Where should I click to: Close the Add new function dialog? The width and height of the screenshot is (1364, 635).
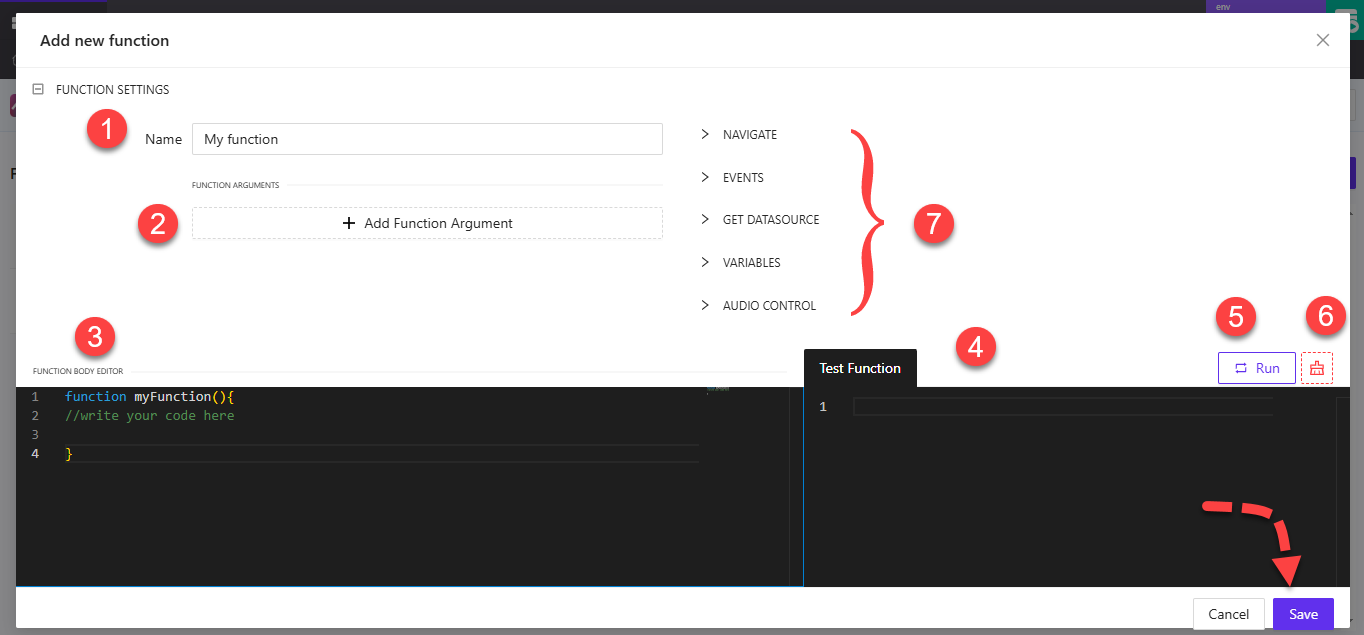coord(1322,40)
